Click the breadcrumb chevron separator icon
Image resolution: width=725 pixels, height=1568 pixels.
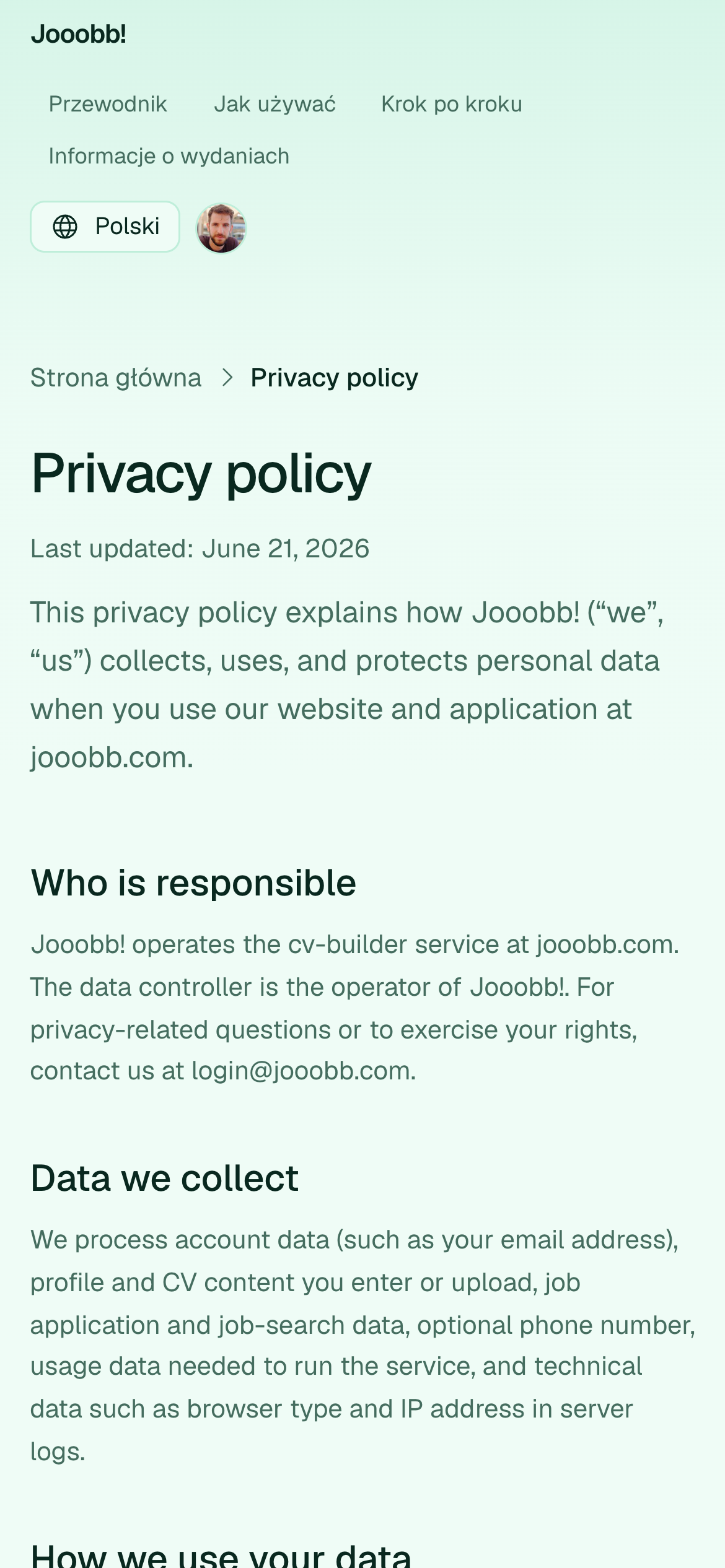point(227,378)
